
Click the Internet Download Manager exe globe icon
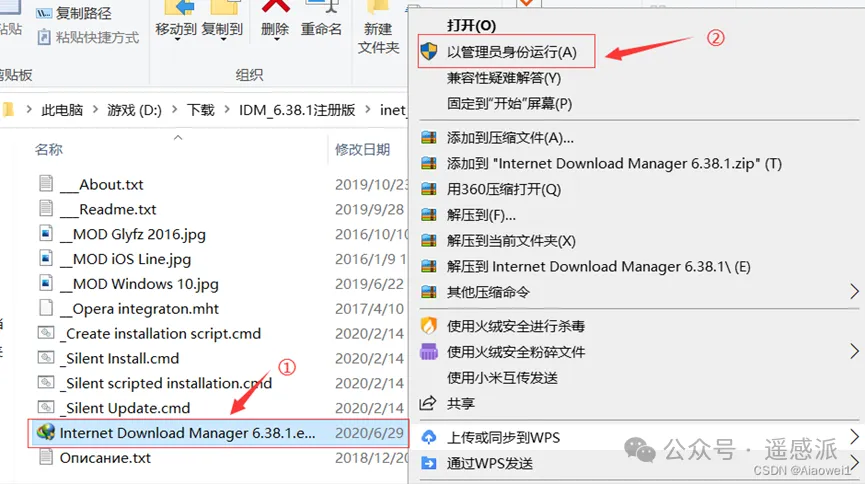pyautogui.click(x=46, y=432)
